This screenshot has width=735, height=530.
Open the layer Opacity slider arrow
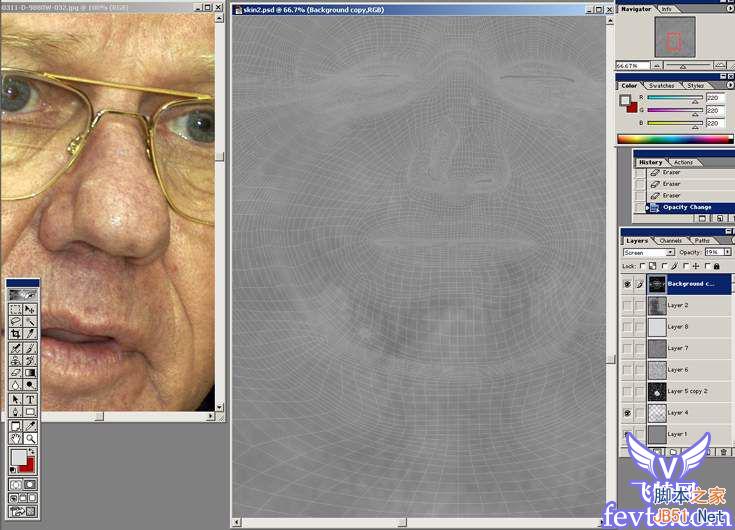click(727, 252)
